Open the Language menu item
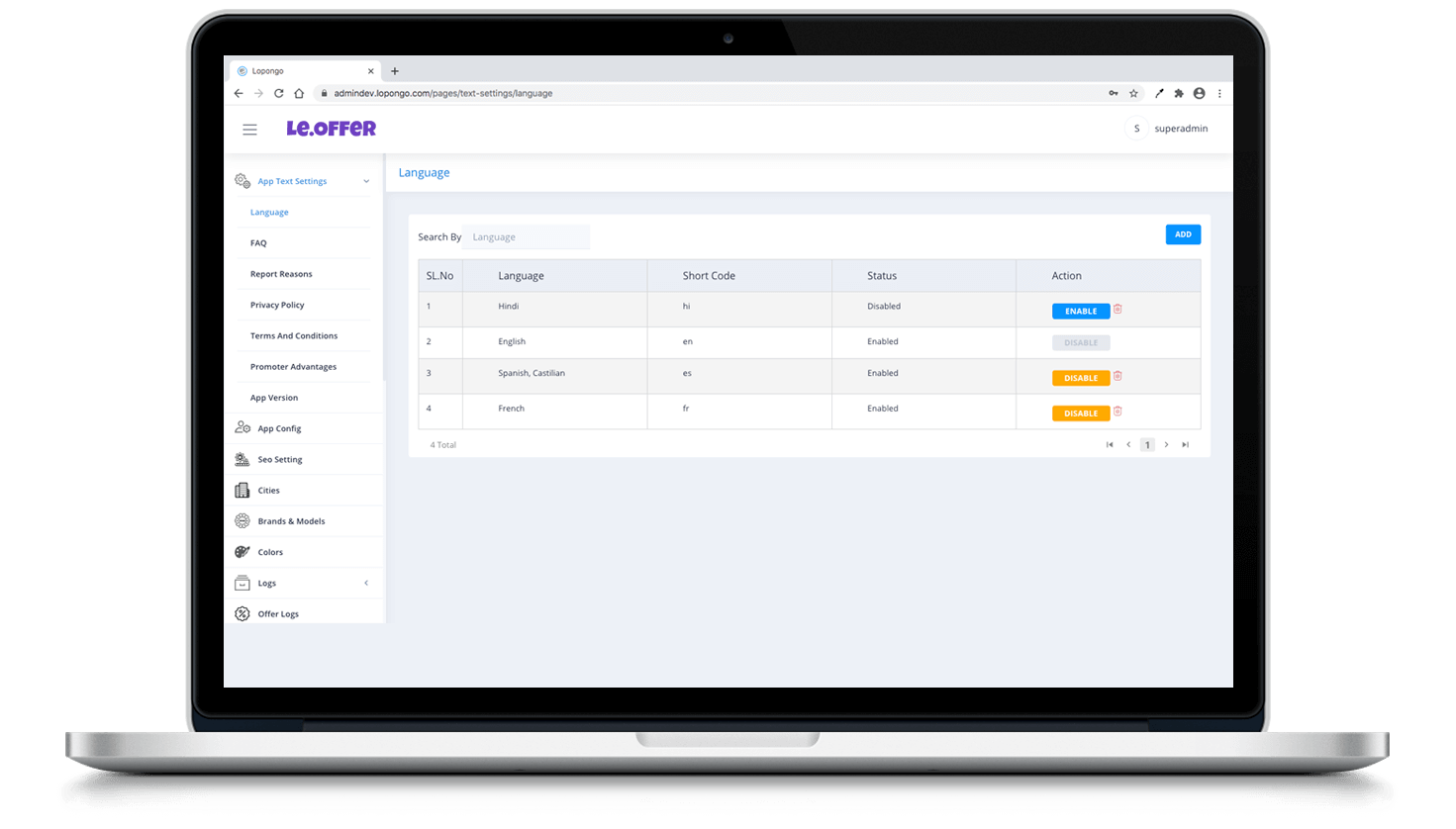 [269, 212]
